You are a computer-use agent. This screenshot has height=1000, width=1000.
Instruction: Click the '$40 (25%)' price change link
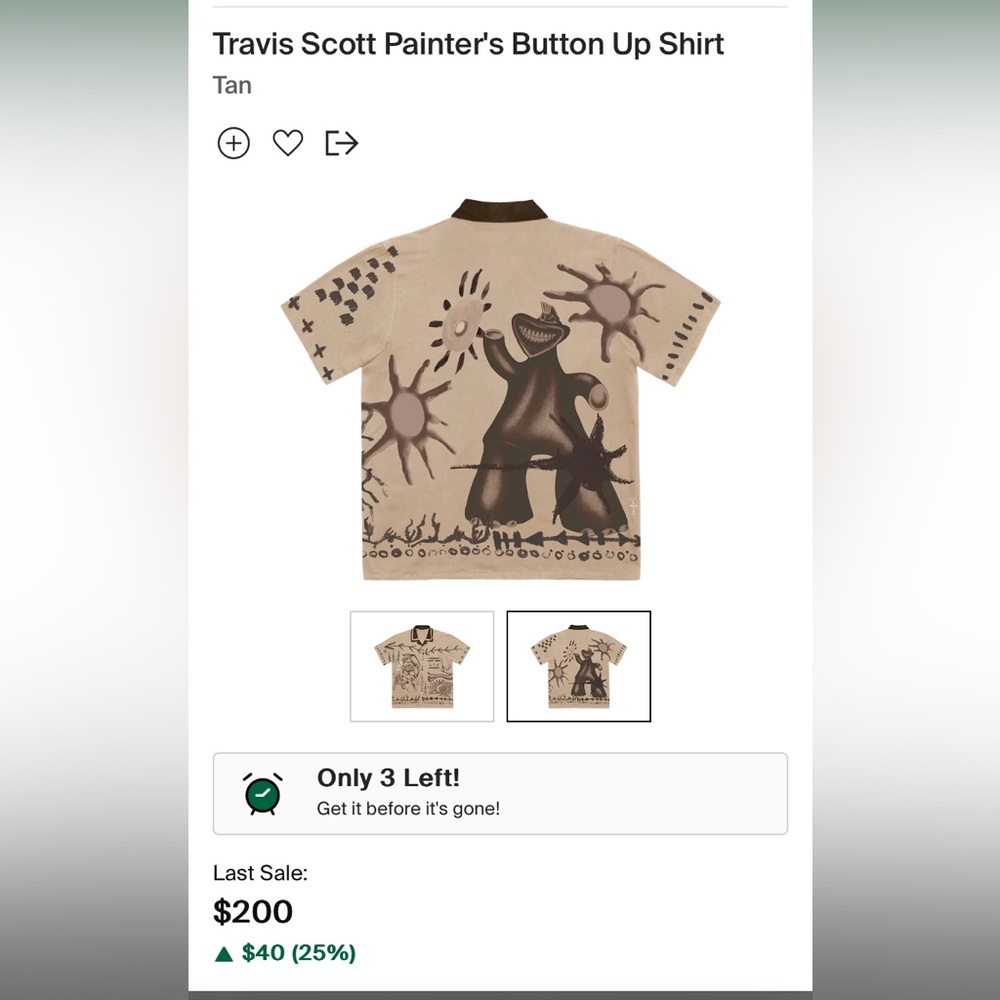(298, 953)
